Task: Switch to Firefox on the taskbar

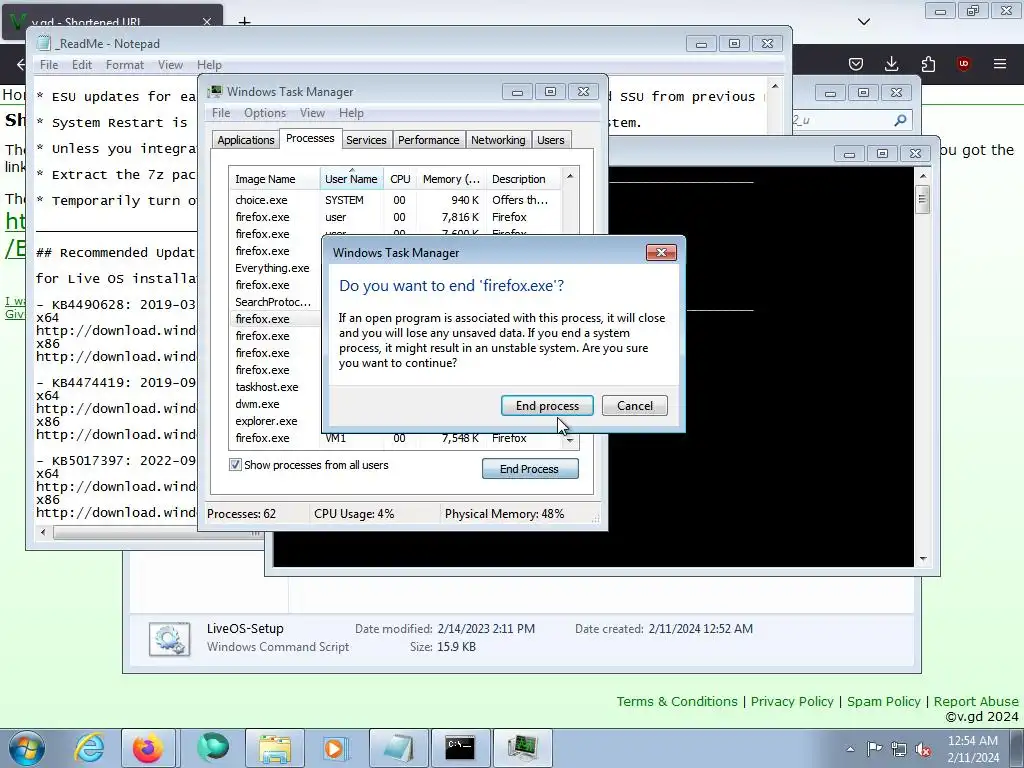Action: [148, 748]
